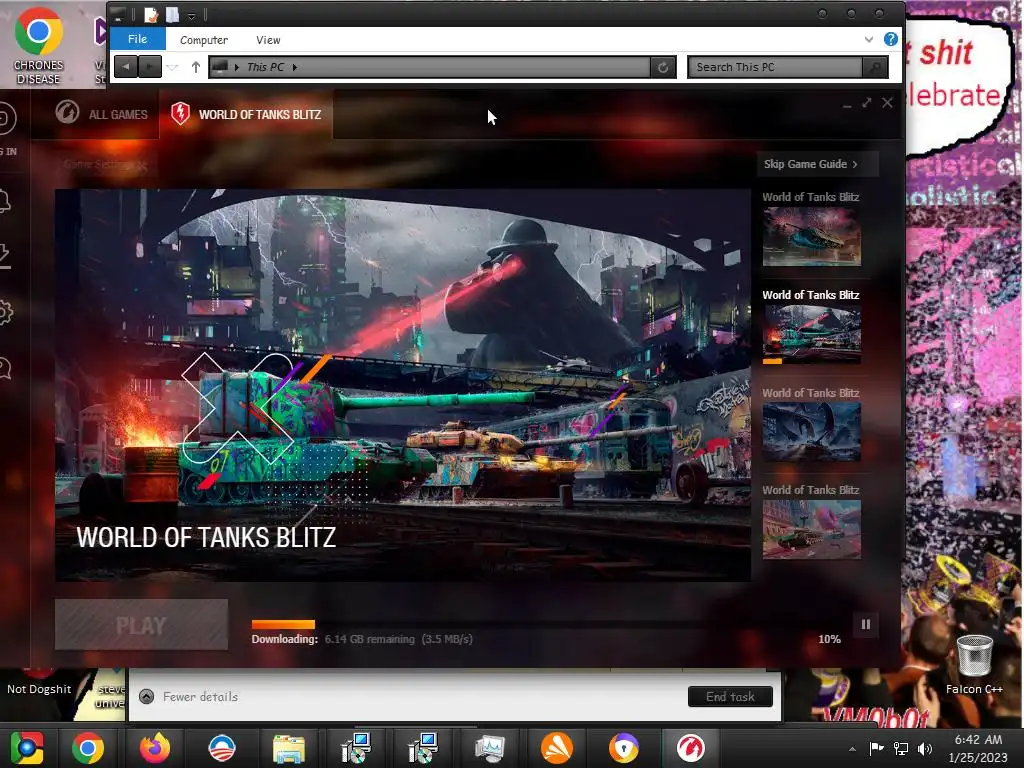Click the main World of Tanks Blitz banner image
Image resolution: width=1024 pixels, height=768 pixels.
click(403, 385)
